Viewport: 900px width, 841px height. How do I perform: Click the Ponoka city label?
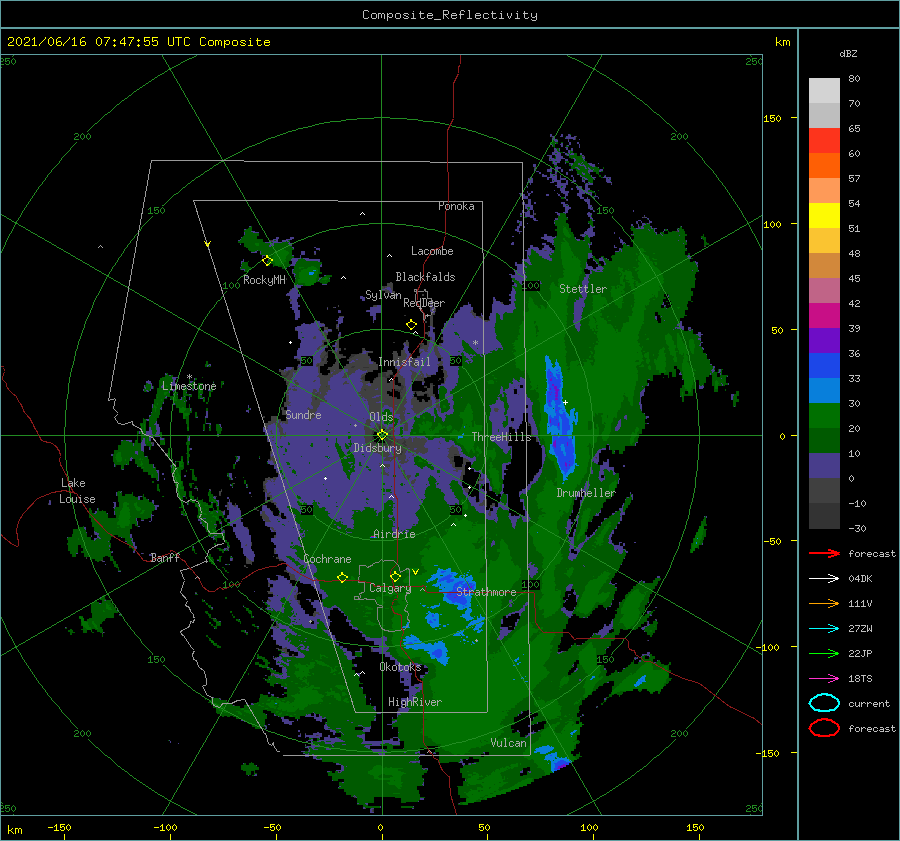456,206
